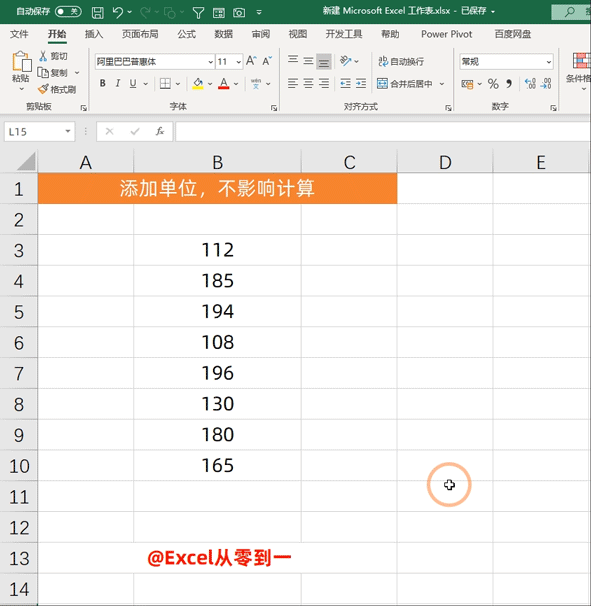The width and height of the screenshot is (591, 606).
Task: Click the Undo arrow icon
Action: pyautogui.click(x=118, y=13)
